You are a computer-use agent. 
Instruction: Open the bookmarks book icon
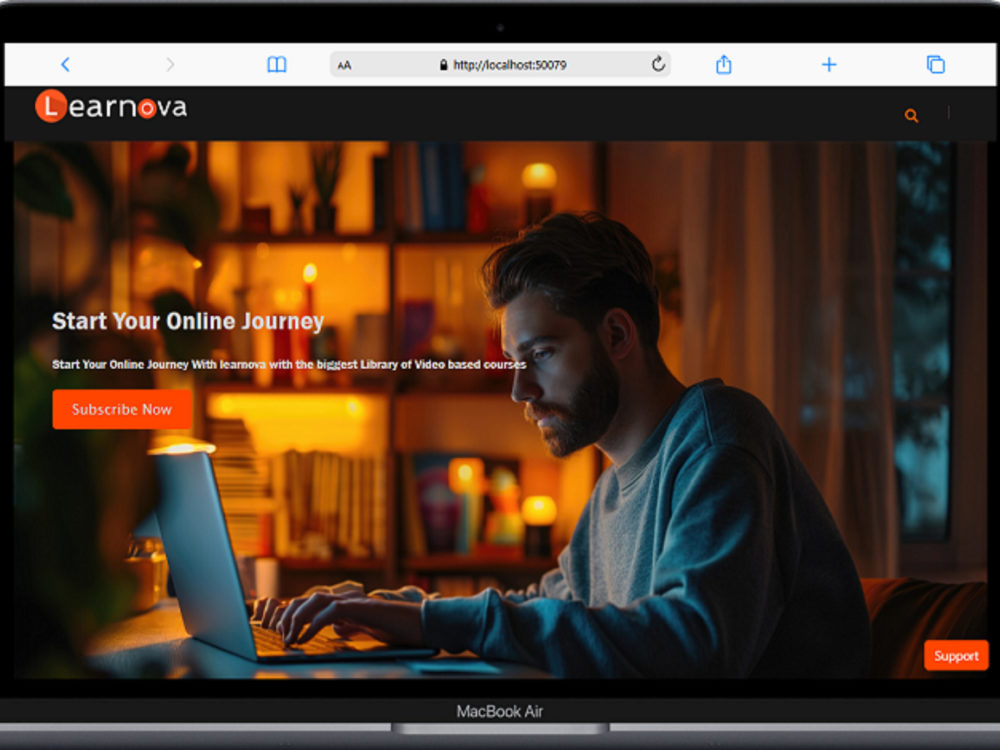276,64
